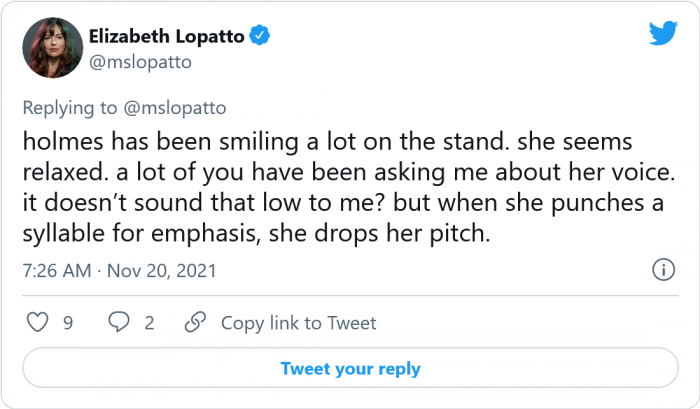Screen dimensions: 700x409
Task: Click the like count number 9
Action: point(67,322)
